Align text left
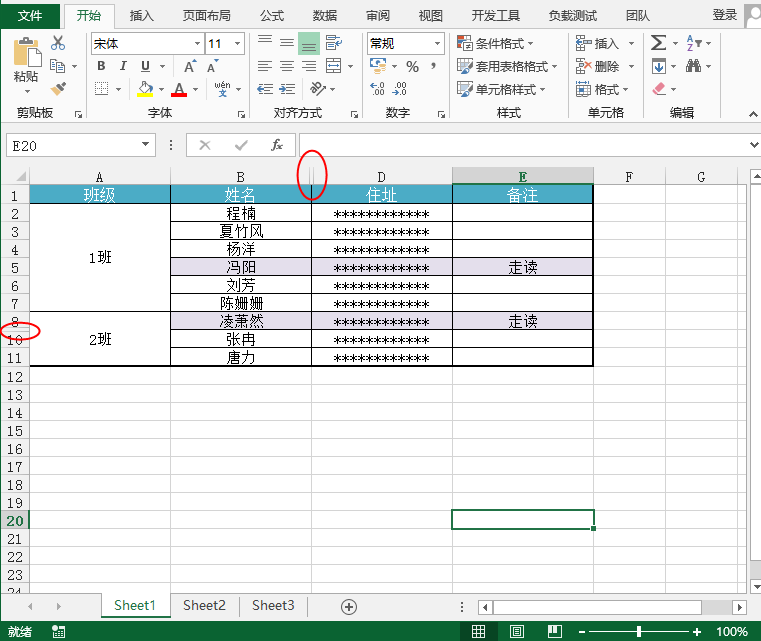This screenshot has height=641, width=761. pyautogui.click(x=265, y=66)
